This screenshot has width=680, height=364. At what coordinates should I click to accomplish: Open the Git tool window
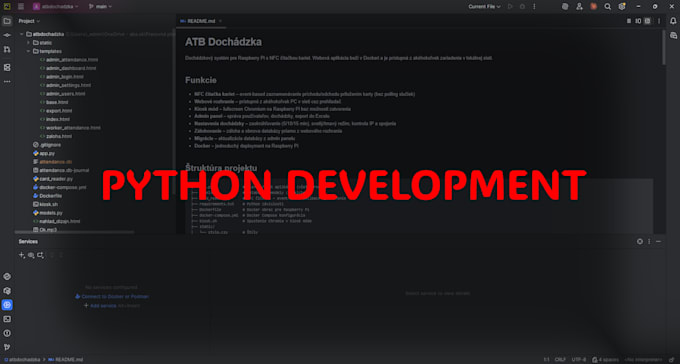coord(7,347)
